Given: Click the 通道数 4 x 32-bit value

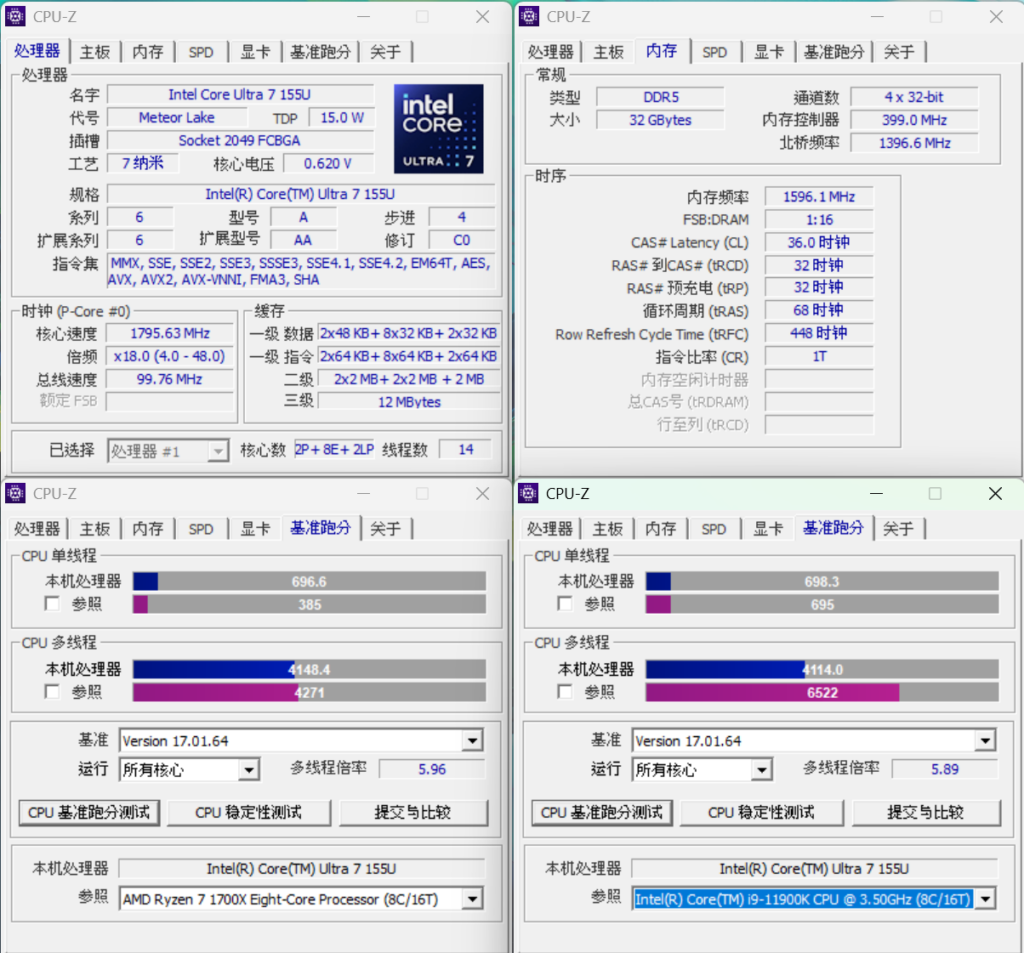Looking at the screenshot, I should coord(914,97).
